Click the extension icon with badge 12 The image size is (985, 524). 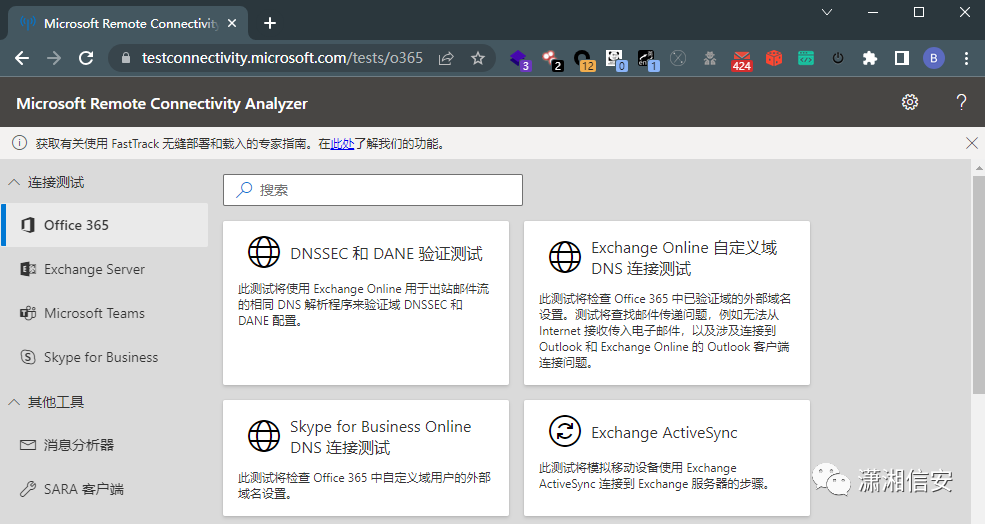coord(584,60)
